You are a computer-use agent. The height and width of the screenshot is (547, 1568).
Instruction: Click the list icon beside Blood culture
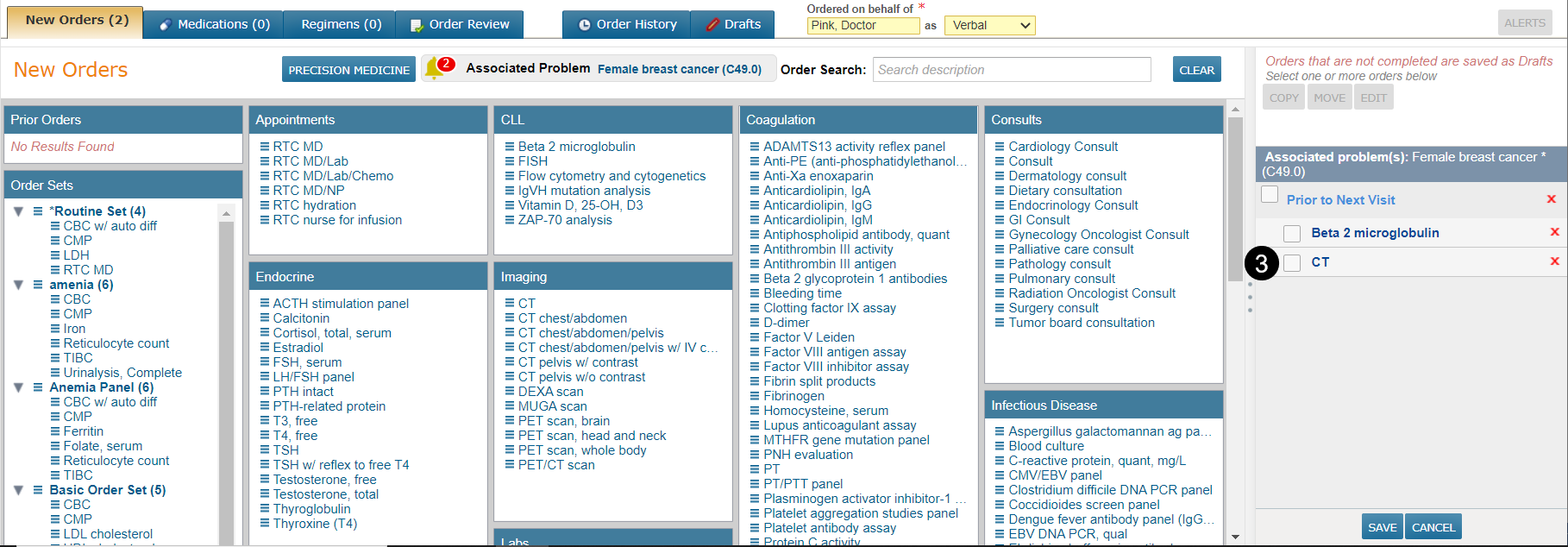point(1000,446)
